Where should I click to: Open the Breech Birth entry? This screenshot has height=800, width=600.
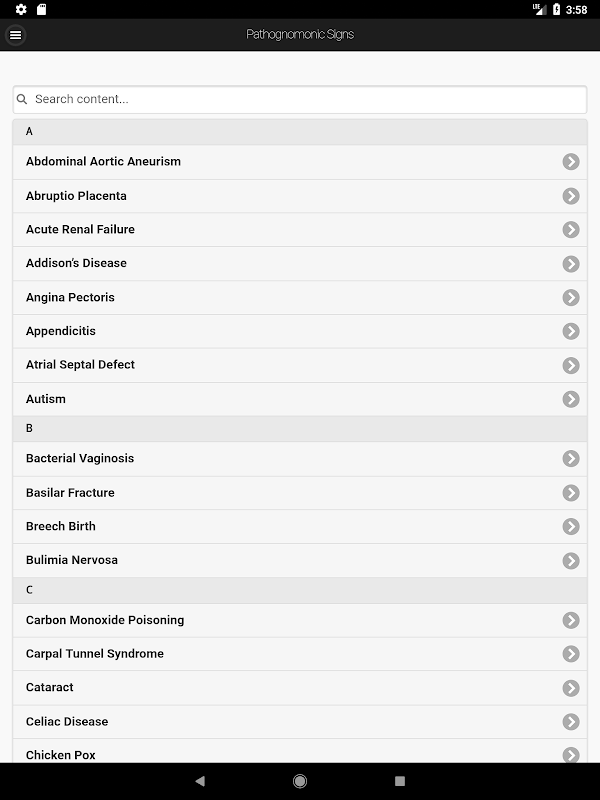tap(61, 526)
